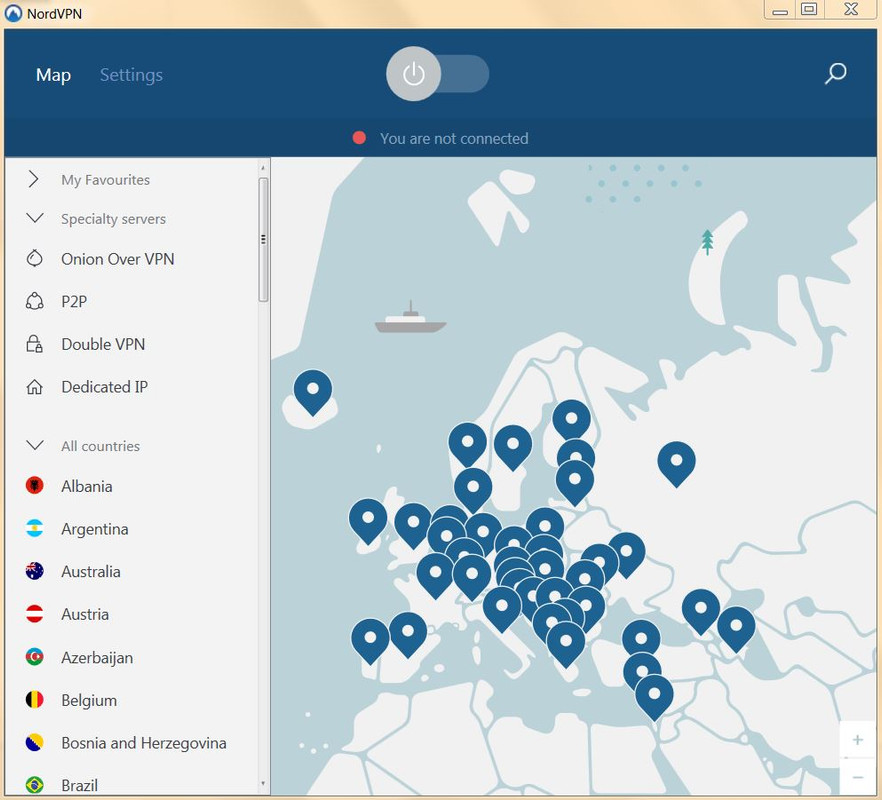The height and width of the screenshot is (800, 882).
Task: Collapse the All countries list
Action: (x=35, y=446)
